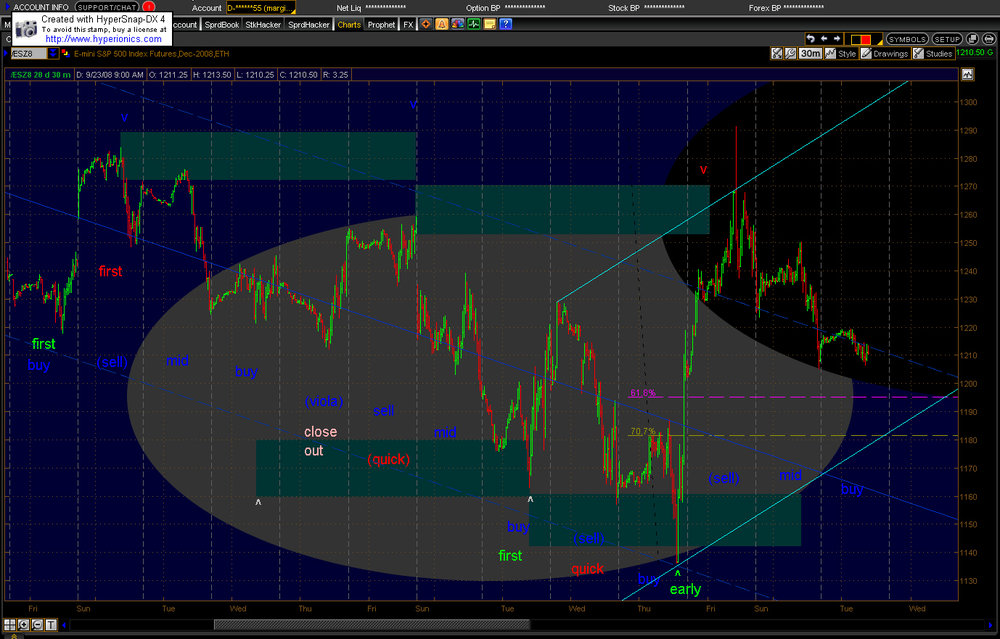Switch to the StkHacker tab
Screen dimensions: 1000x639
(x=263, y=25)
